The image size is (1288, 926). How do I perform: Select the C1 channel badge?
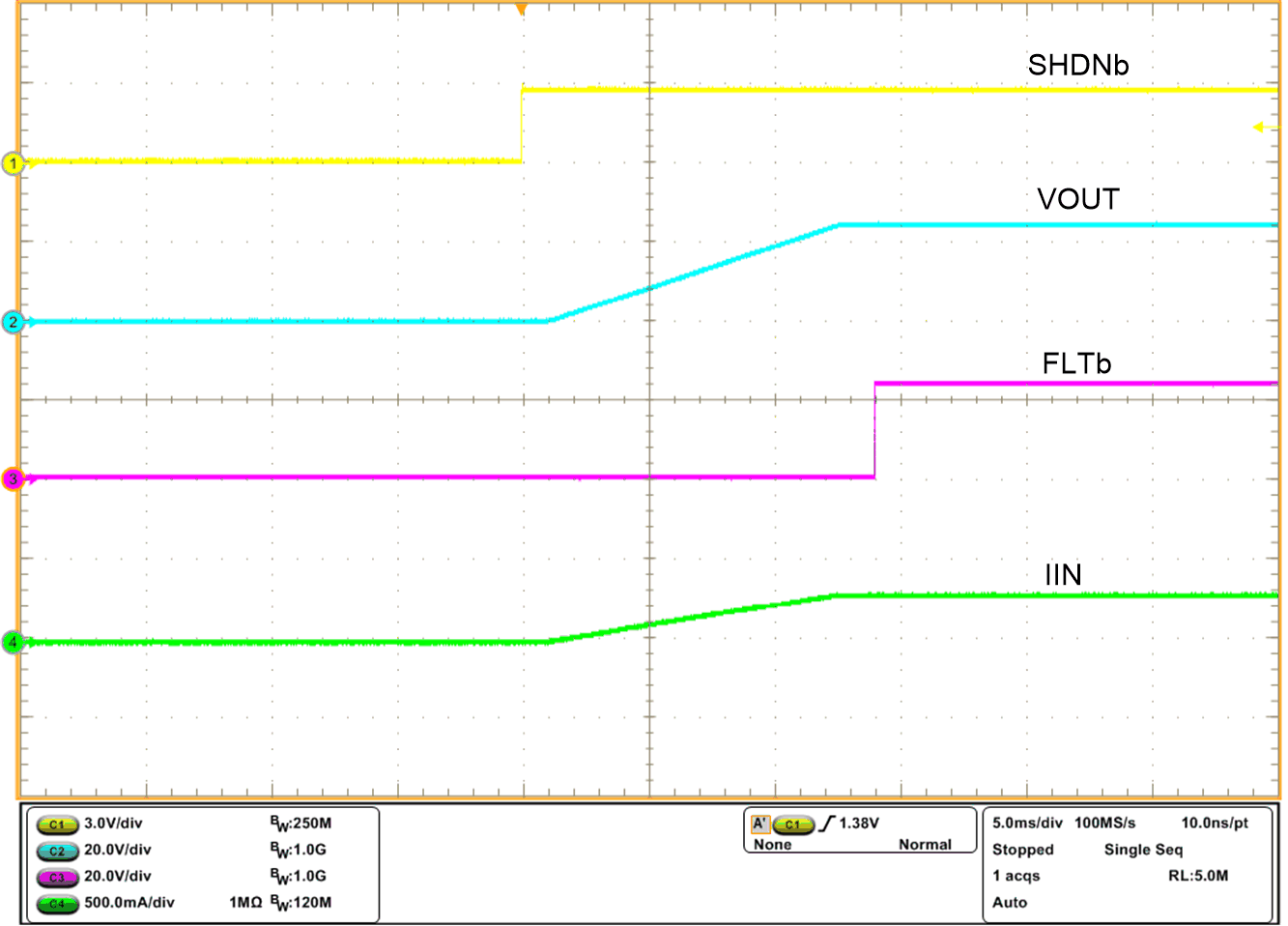click(57, 825)
